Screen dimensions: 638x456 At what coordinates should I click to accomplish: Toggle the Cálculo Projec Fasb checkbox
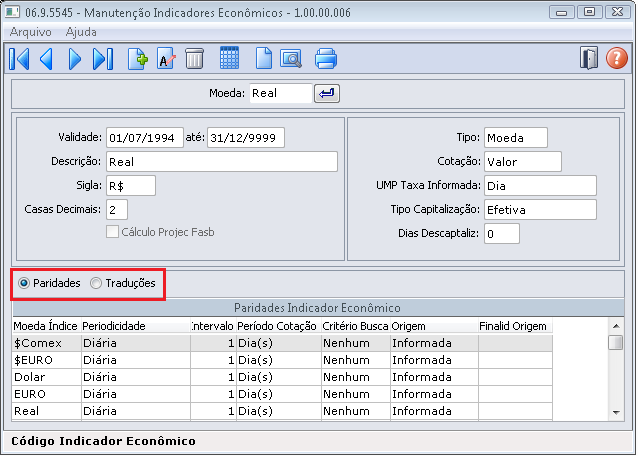click(112, 232)
